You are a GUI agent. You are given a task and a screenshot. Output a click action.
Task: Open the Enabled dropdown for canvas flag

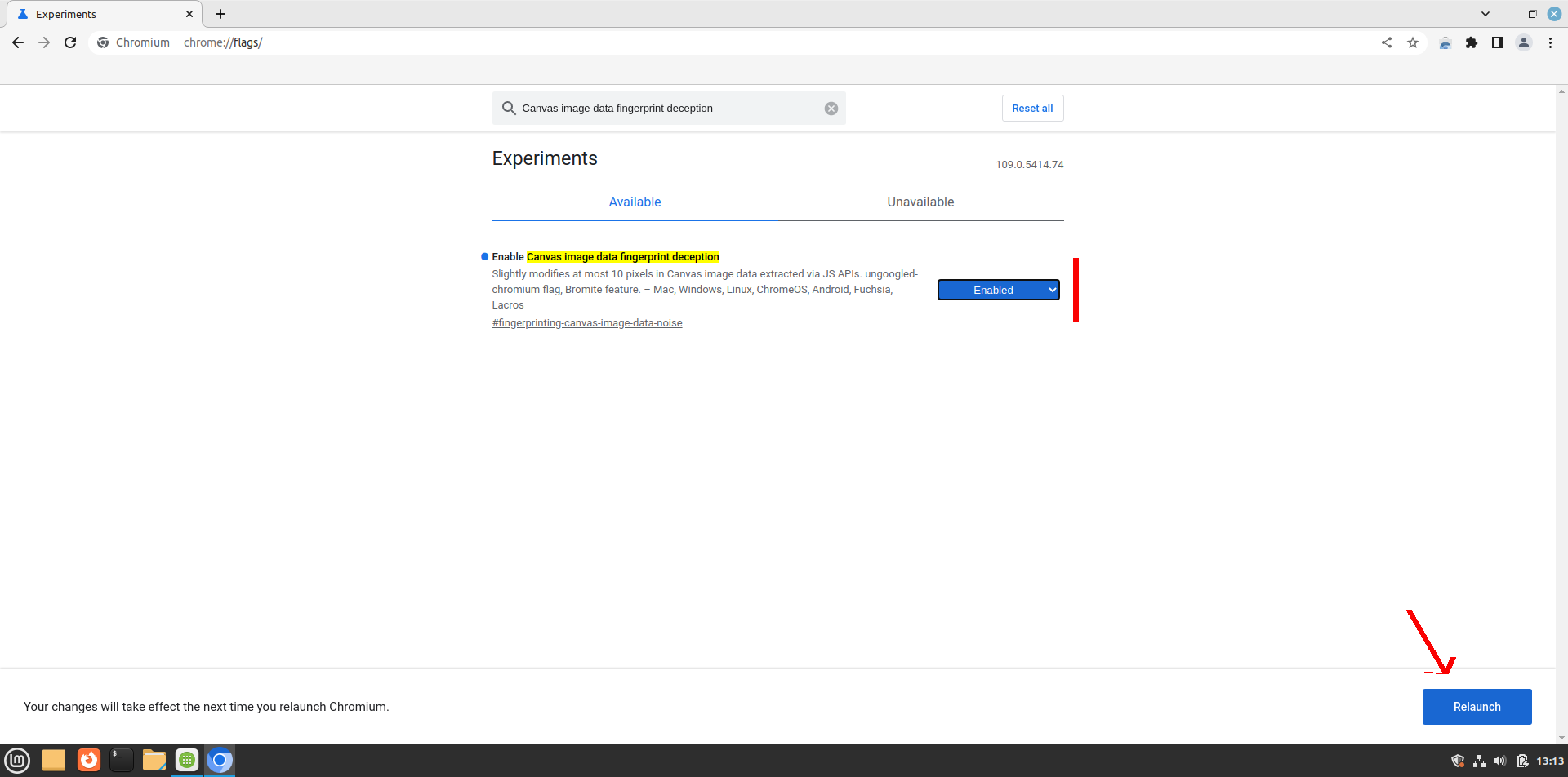click(x=998, y=290)
